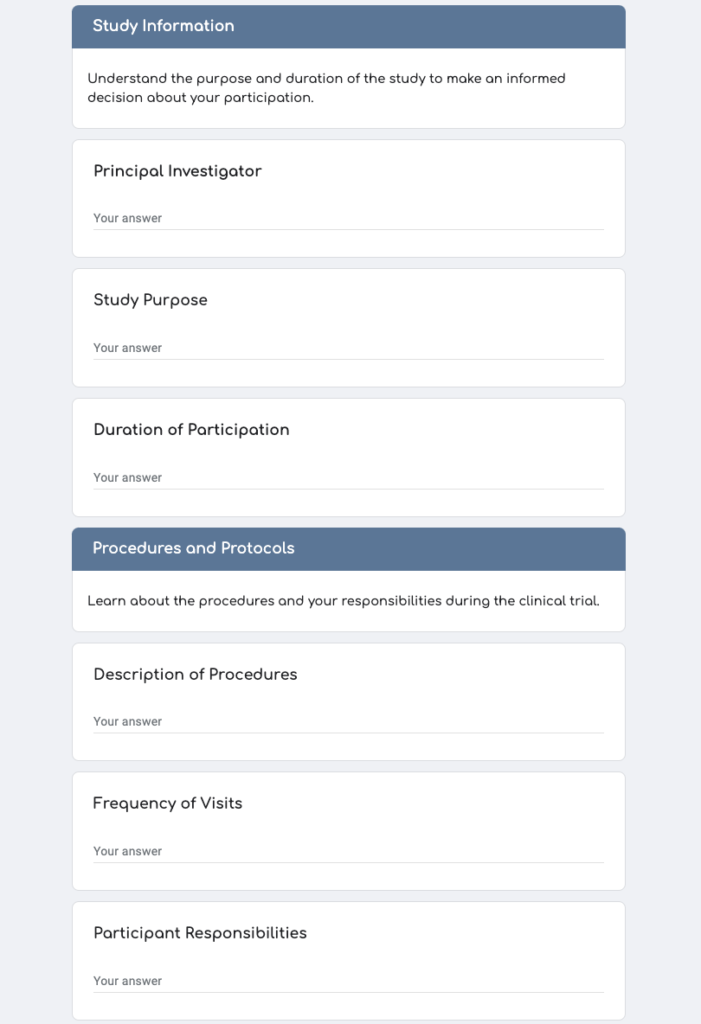Click the underline below Frequency of Visits answer
This screenshot has height=1024, width=701.
pyautogui.click(x=348, y=863)
